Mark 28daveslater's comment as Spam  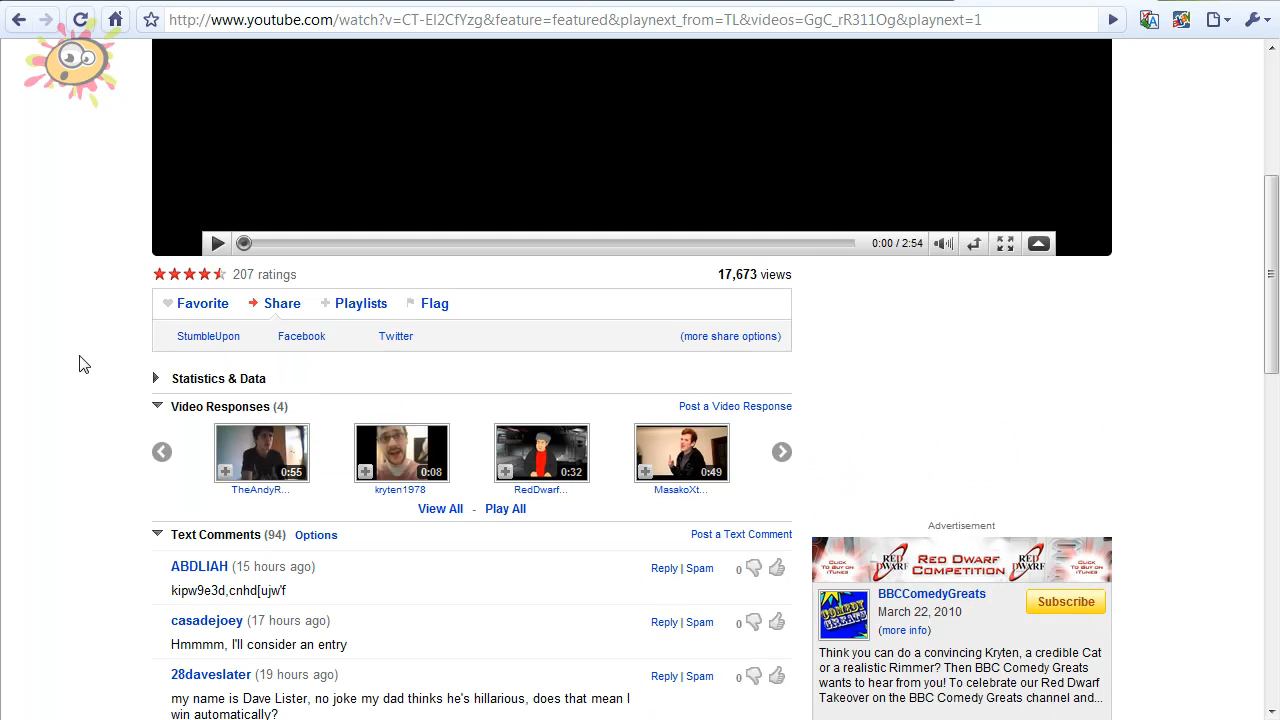coord(700,676)
